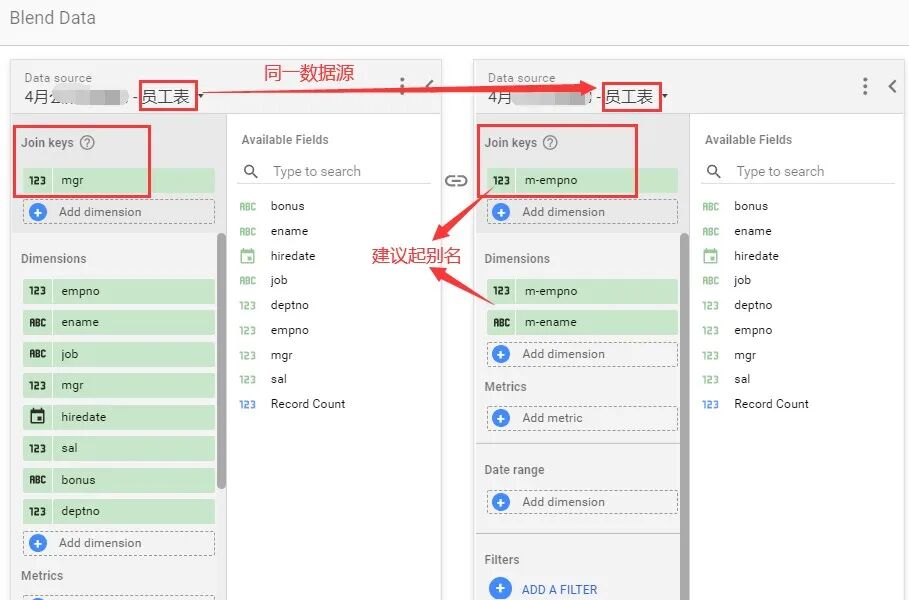Screen dimensions: 909x600
Task: Pick sal from right Available Fields
Action: tap(742, 379)
